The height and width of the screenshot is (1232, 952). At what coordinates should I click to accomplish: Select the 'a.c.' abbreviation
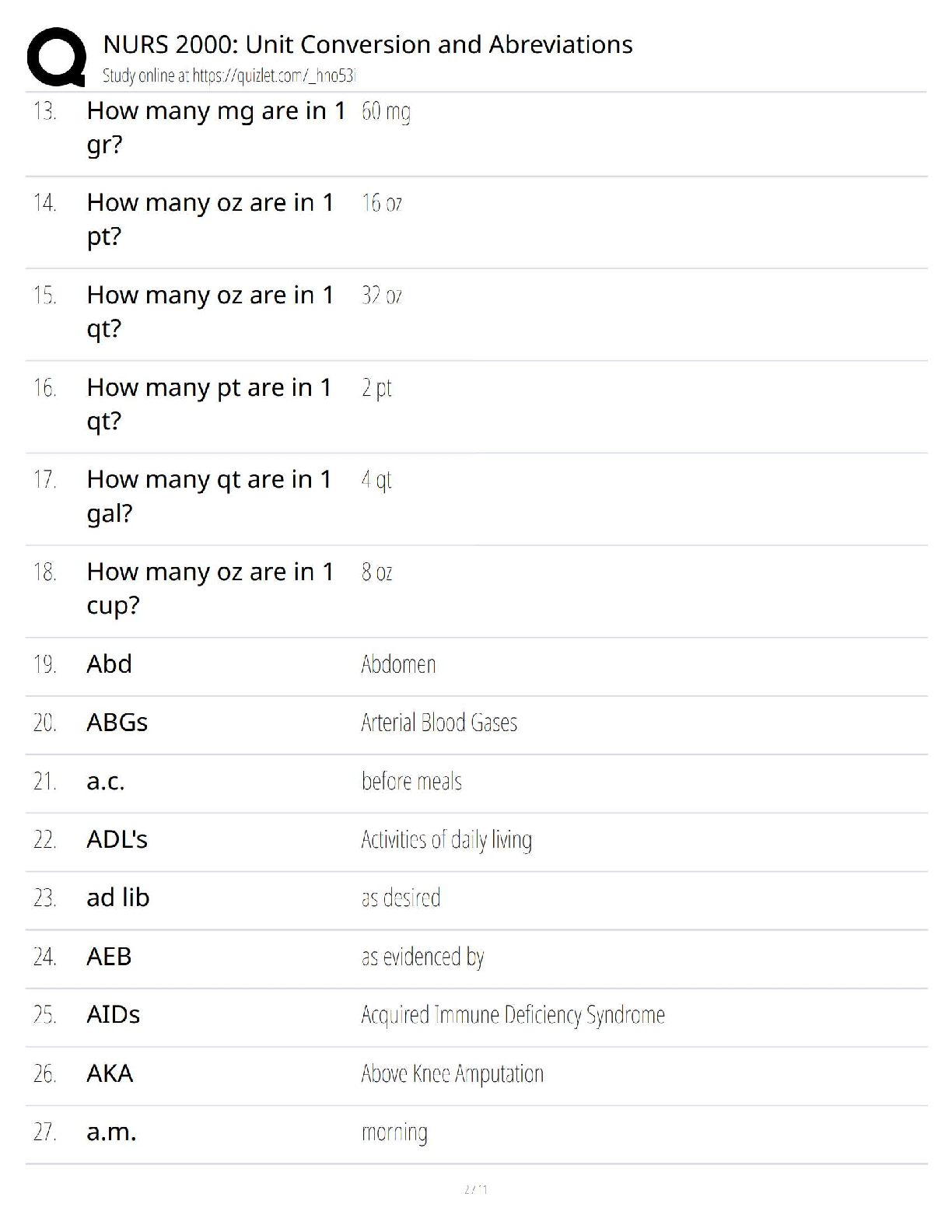pyautogui.click(x=106, y=781)
